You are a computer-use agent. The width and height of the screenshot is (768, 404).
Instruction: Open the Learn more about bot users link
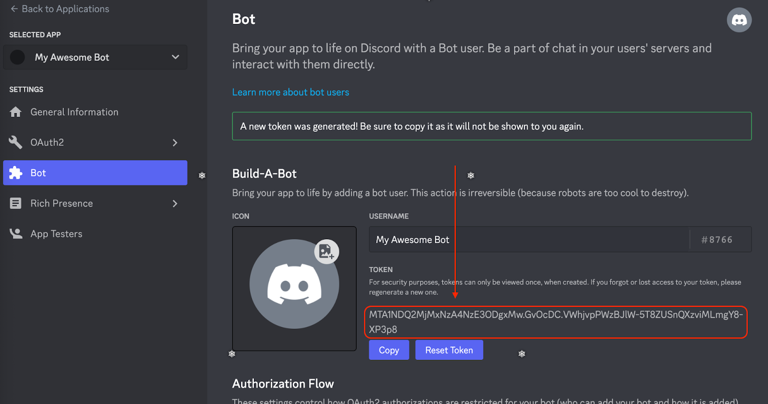290,92
